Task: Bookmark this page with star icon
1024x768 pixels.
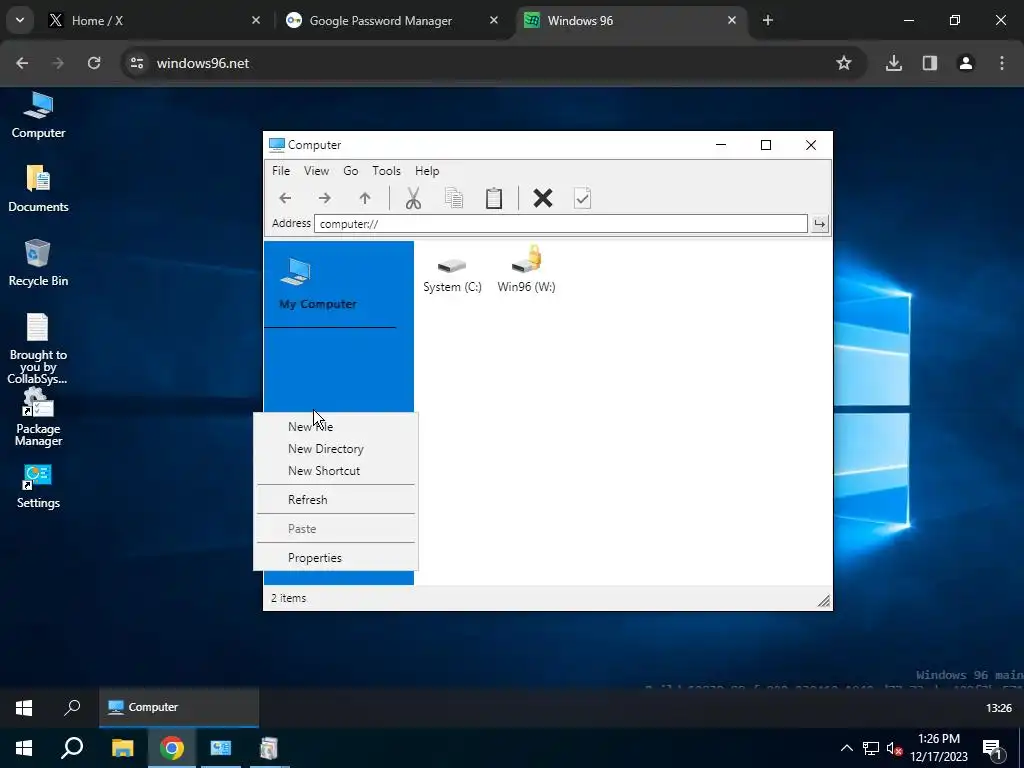Action: click(844, 63)
